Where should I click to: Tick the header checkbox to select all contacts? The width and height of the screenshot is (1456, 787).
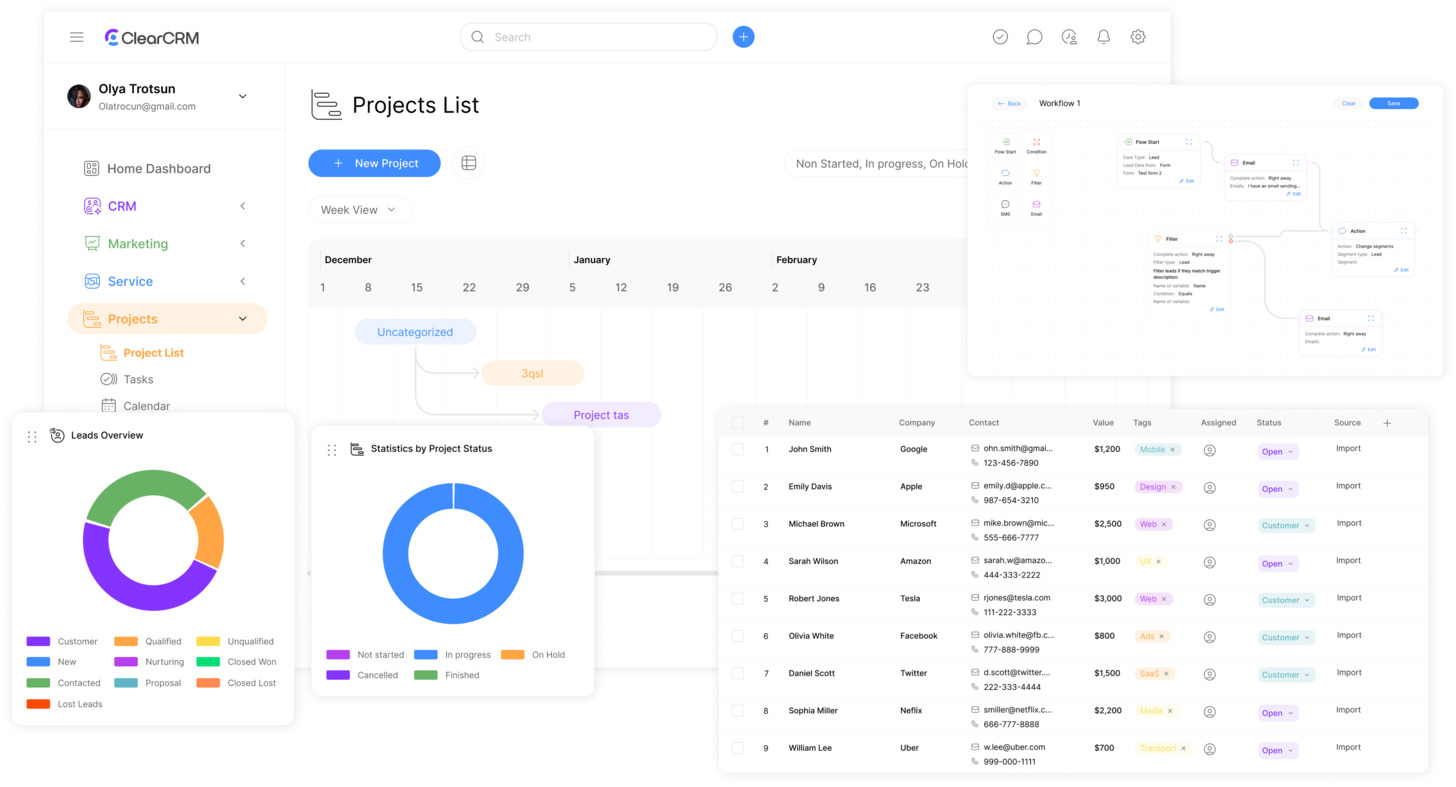(737, 422)
